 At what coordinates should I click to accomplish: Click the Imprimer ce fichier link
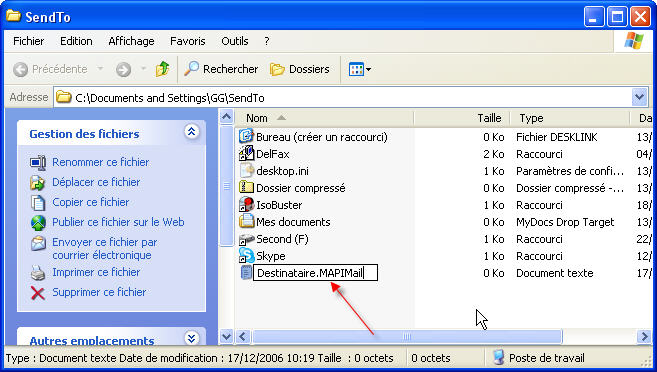coord(96,272)
